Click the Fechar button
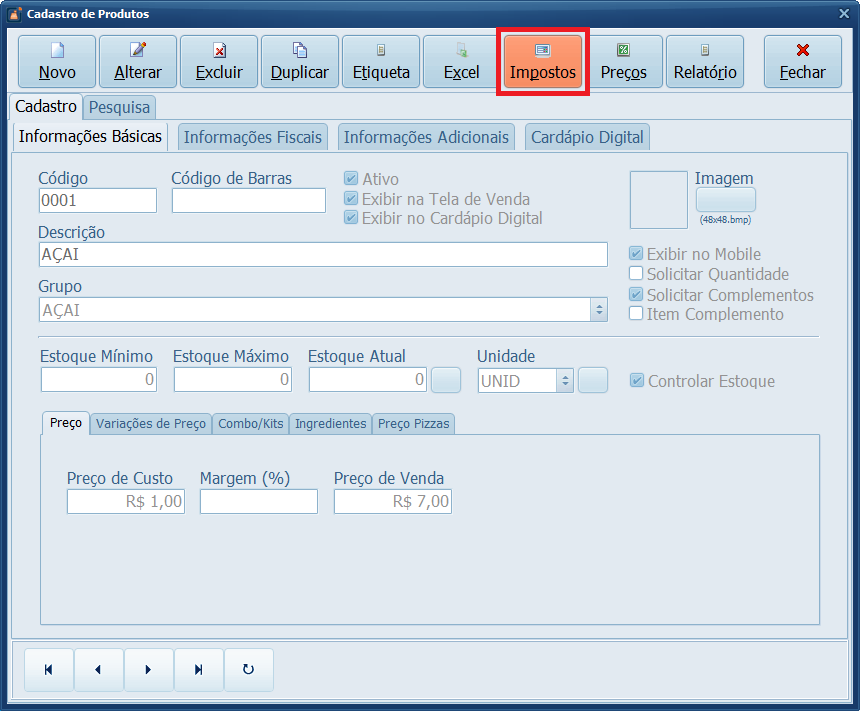Screen dimensions: 860x711 pos(802,62)
